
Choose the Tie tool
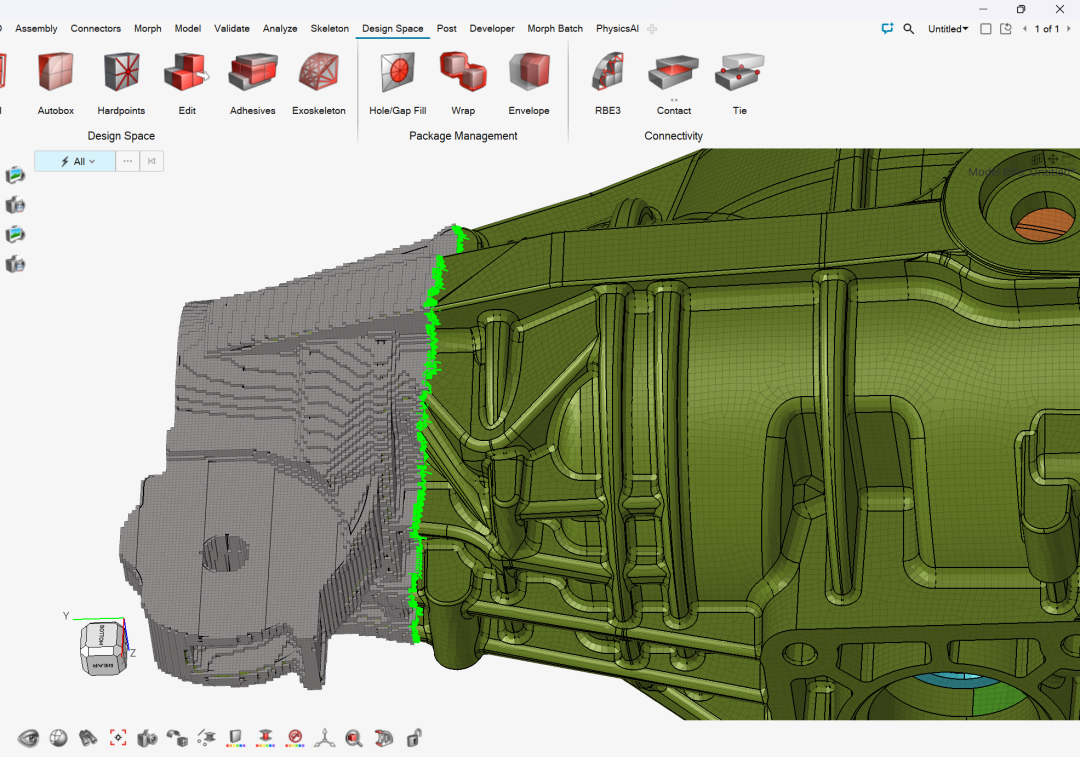click(739, 83)
